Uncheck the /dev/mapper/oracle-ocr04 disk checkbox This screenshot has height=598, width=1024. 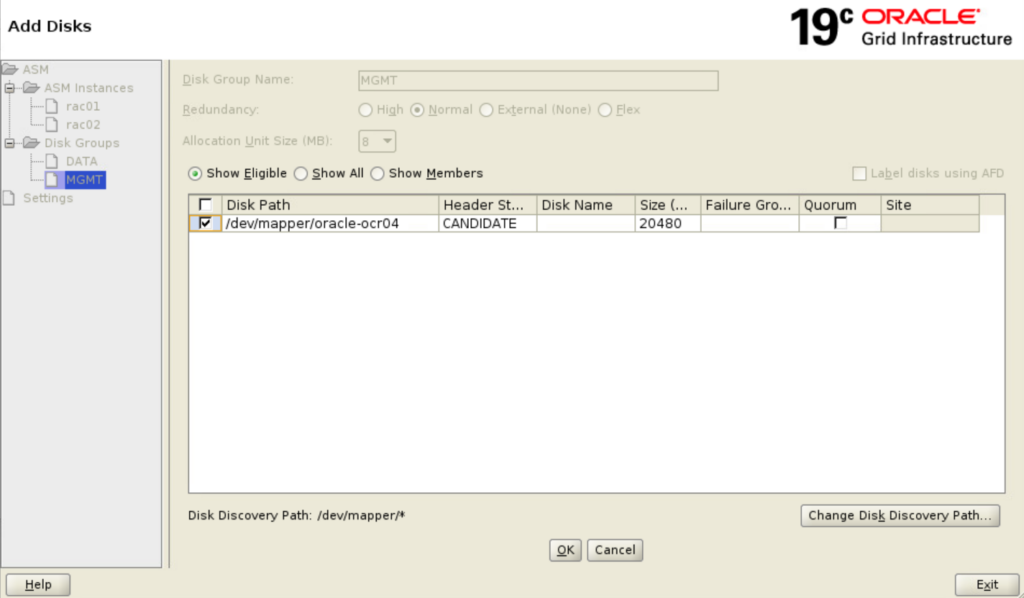(205, 223)
